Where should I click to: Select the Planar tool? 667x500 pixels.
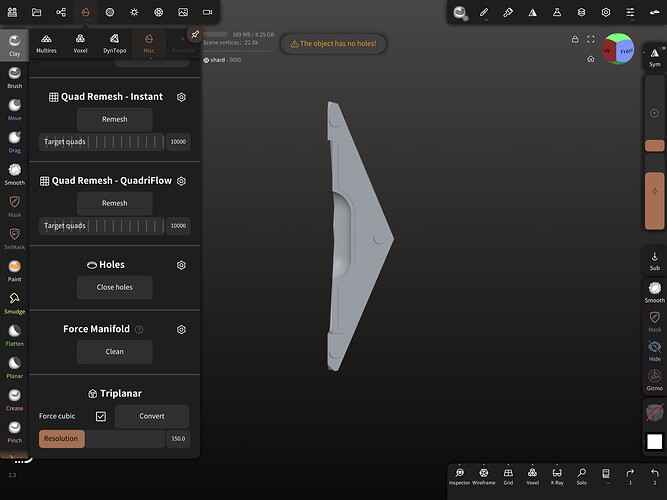pyautogui.click(x=14, y=368)
